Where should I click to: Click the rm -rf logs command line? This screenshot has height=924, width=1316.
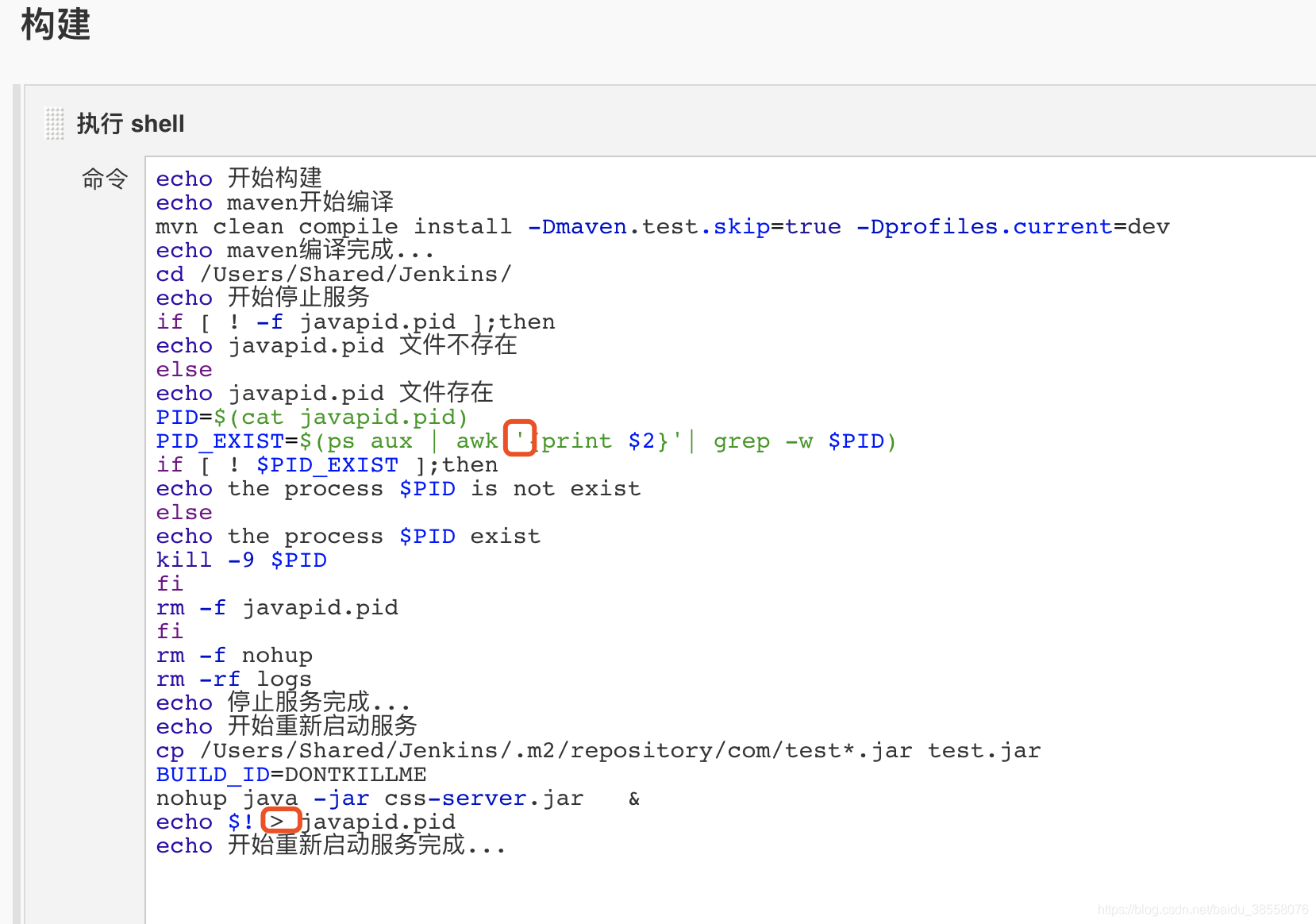coord(233,679)
